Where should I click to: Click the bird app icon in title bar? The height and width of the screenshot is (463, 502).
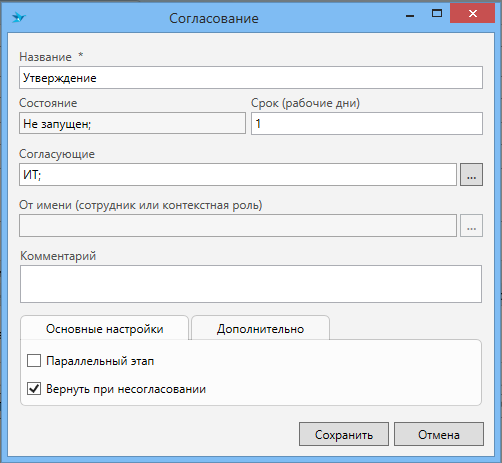coord(19,17)
